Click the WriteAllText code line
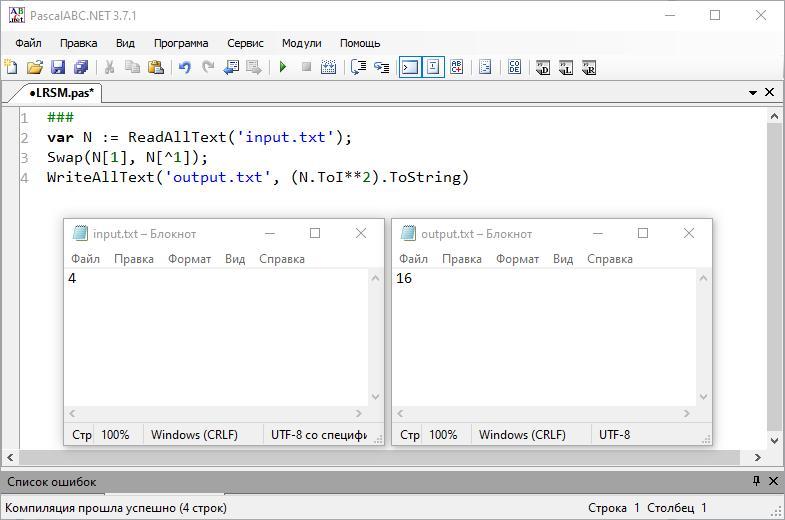The height and width of the screenshot is (520, 785). 258,177
